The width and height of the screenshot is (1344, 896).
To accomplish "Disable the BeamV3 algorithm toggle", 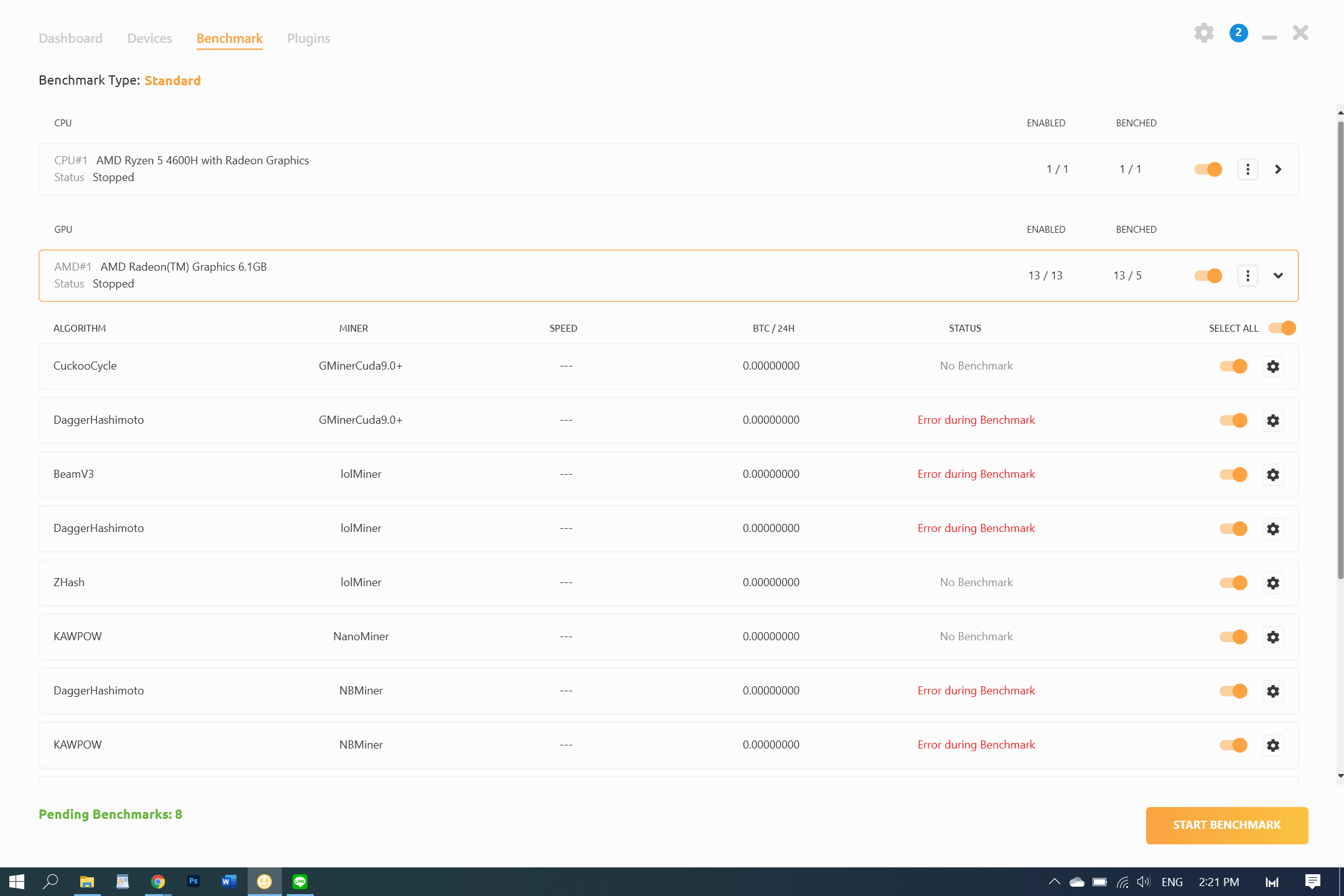I will pos(1233,475).
